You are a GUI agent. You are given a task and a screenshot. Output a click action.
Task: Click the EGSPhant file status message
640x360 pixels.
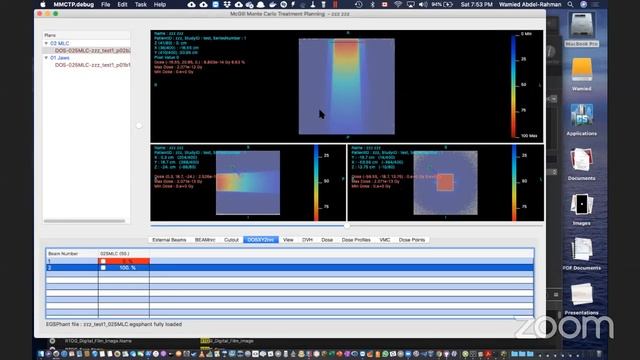pyautogui.click(x=114, y=324)
